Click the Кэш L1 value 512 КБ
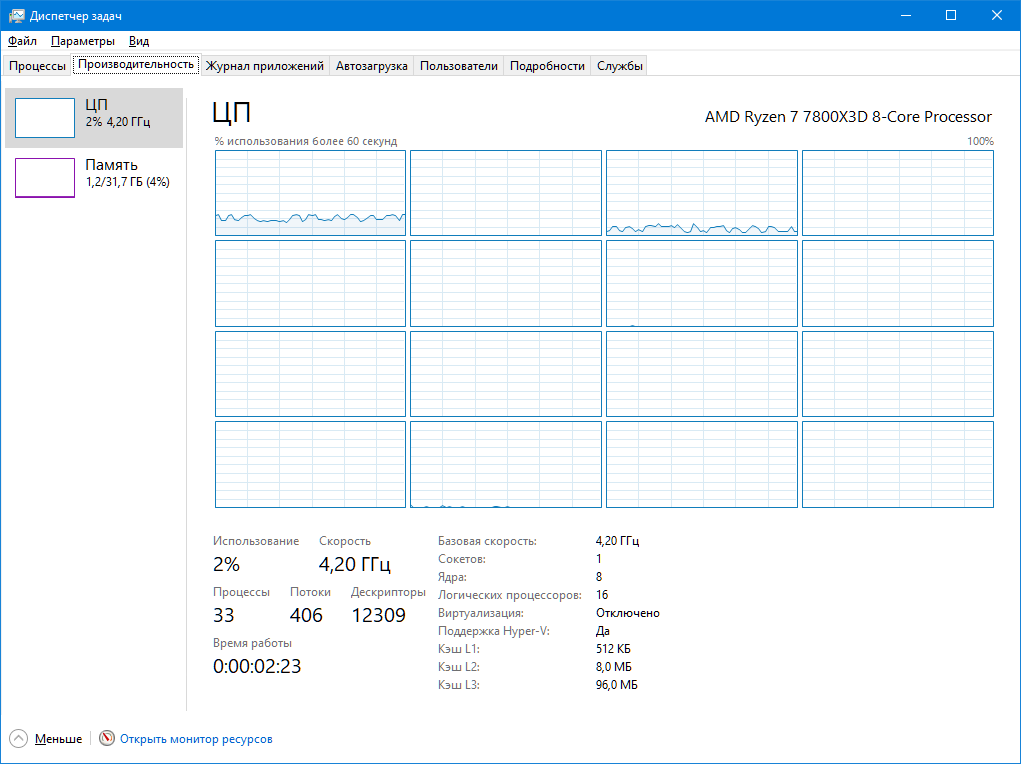This screenshot has height=764, width=1021. 613,649
